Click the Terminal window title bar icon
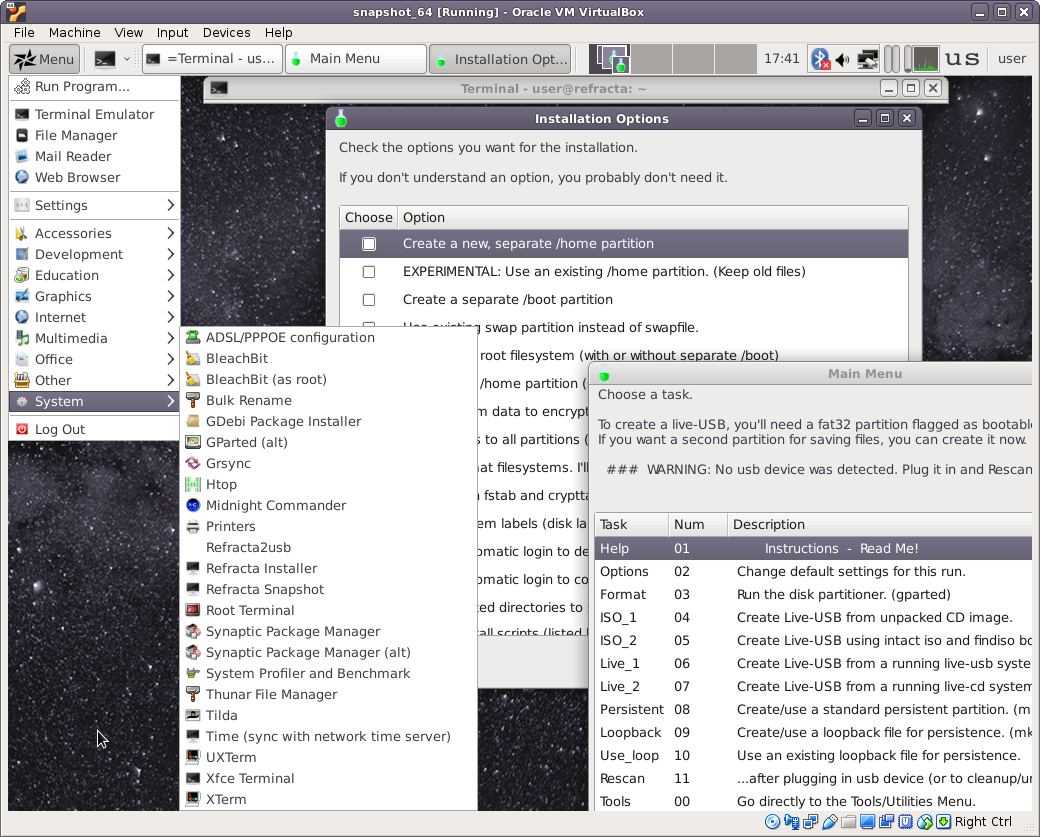1040x837 pixels. tap(219, 88)
